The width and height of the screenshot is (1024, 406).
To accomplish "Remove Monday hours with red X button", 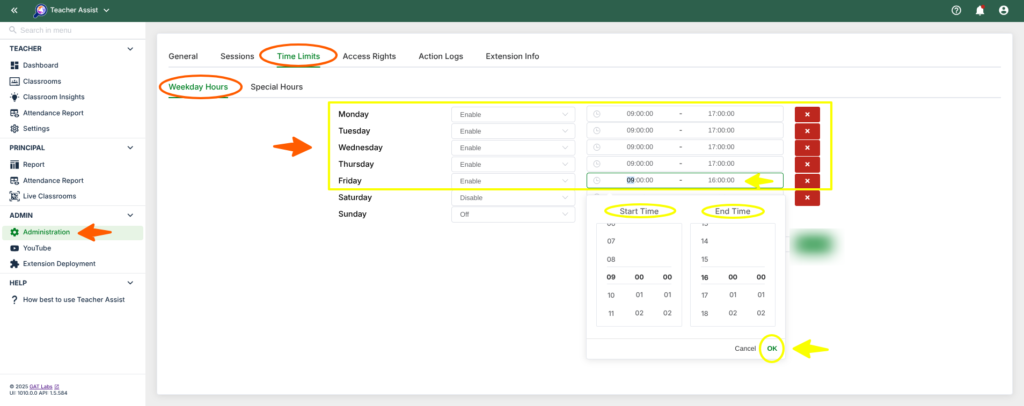I will pyautogui.click(x=807, y=114).
